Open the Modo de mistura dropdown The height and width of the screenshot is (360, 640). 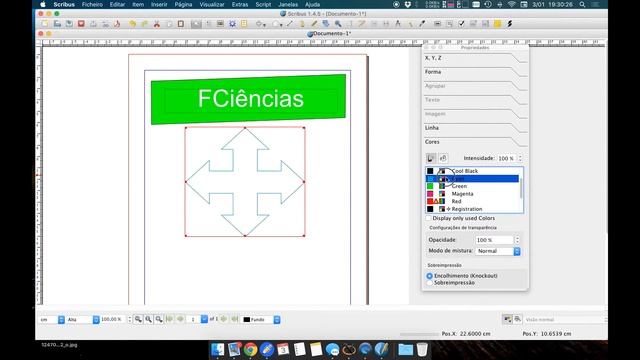(x=498, y=251)
